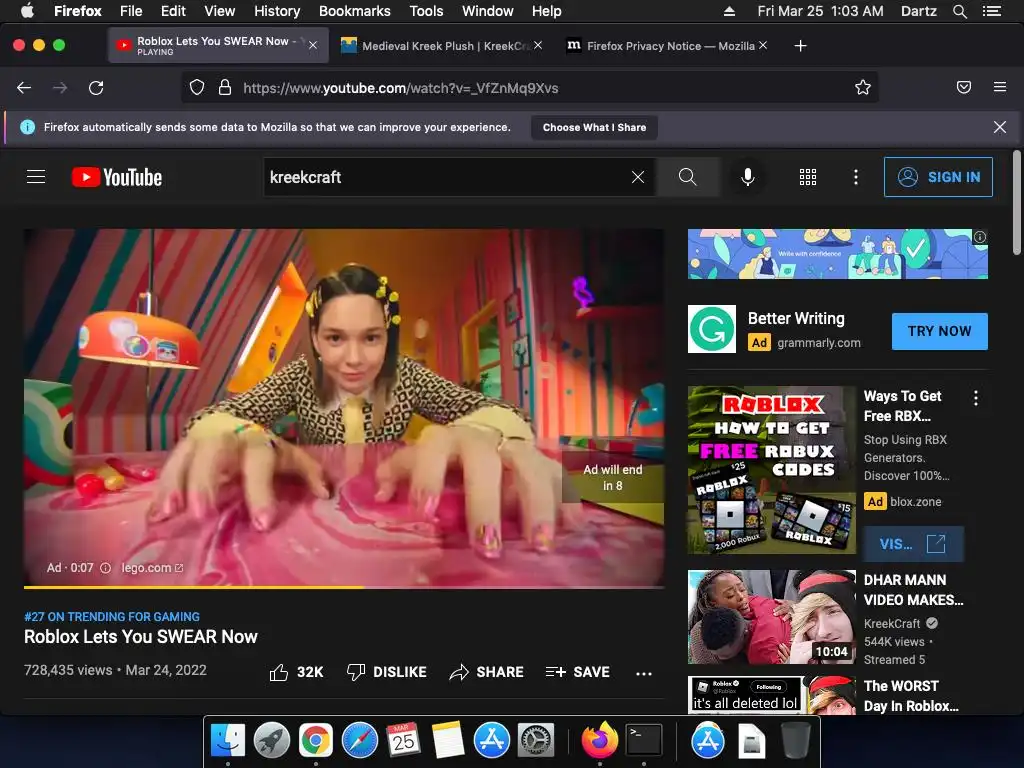
Task: Click the Grammarly banner image
Action: click(837, 254)
